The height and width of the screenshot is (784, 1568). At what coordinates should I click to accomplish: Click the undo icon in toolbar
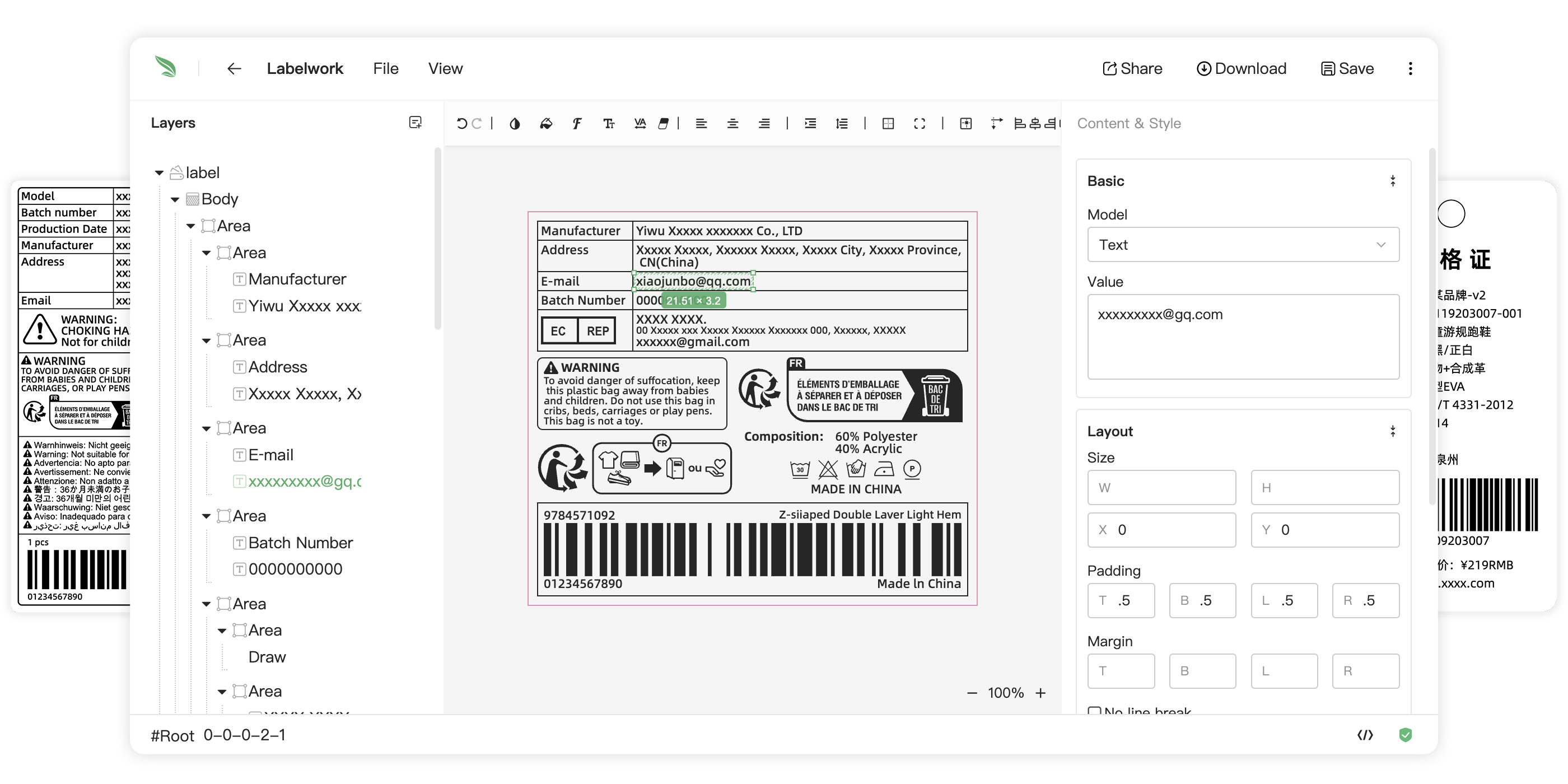[x=461, y=124]
